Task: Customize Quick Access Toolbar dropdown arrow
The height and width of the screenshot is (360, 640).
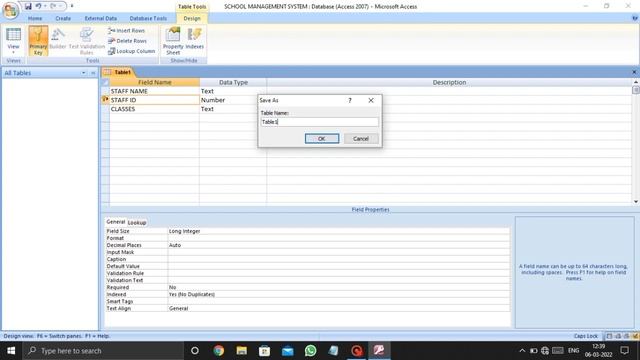Action: [x=72, y=6]
